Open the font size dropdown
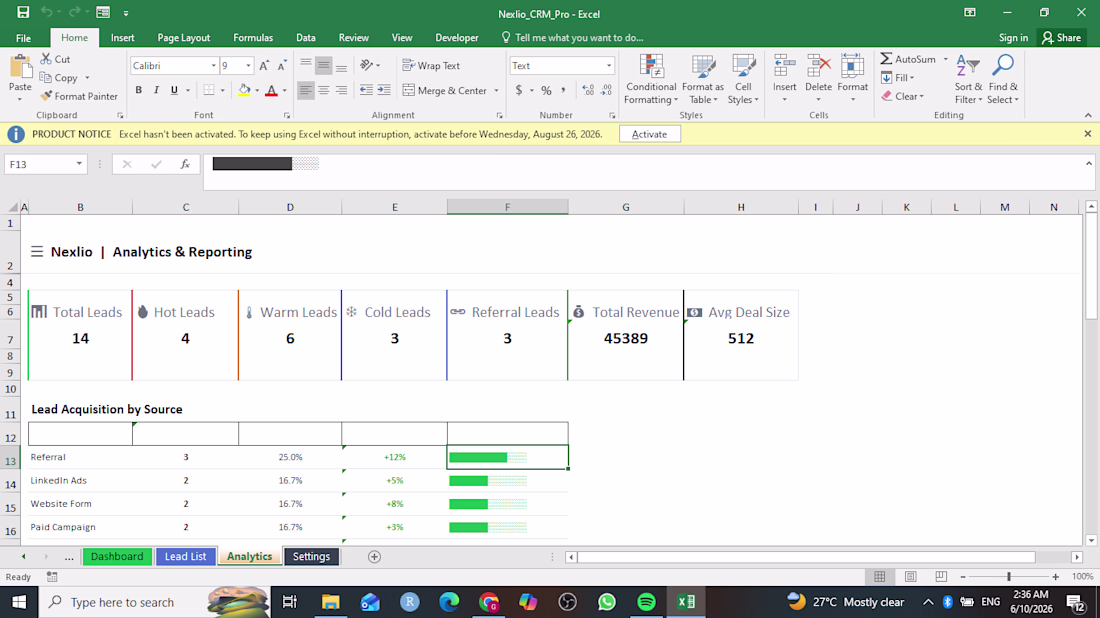 tap(248, 66)
